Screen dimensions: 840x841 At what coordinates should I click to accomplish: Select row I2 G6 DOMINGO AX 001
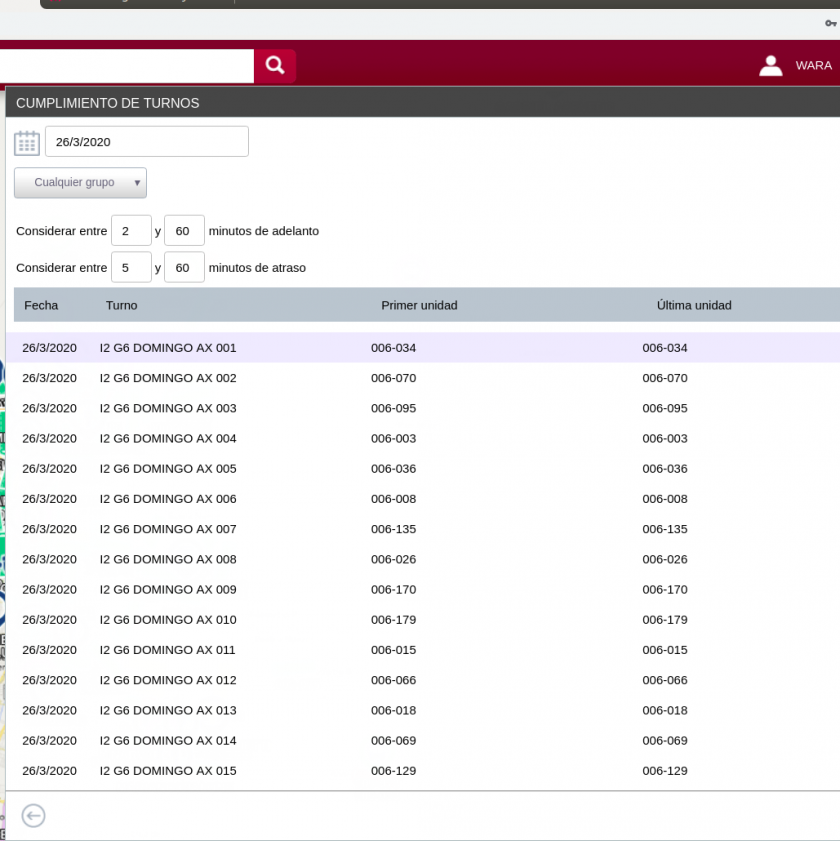(168, 348)
